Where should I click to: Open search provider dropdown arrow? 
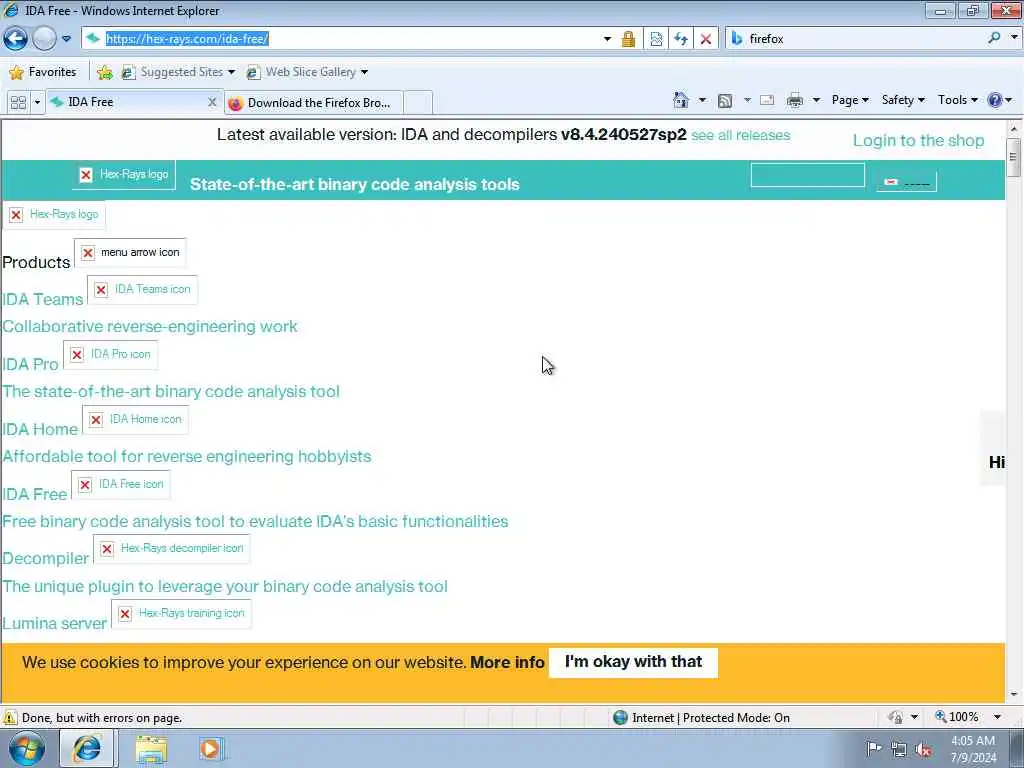tap(1014, 38)
